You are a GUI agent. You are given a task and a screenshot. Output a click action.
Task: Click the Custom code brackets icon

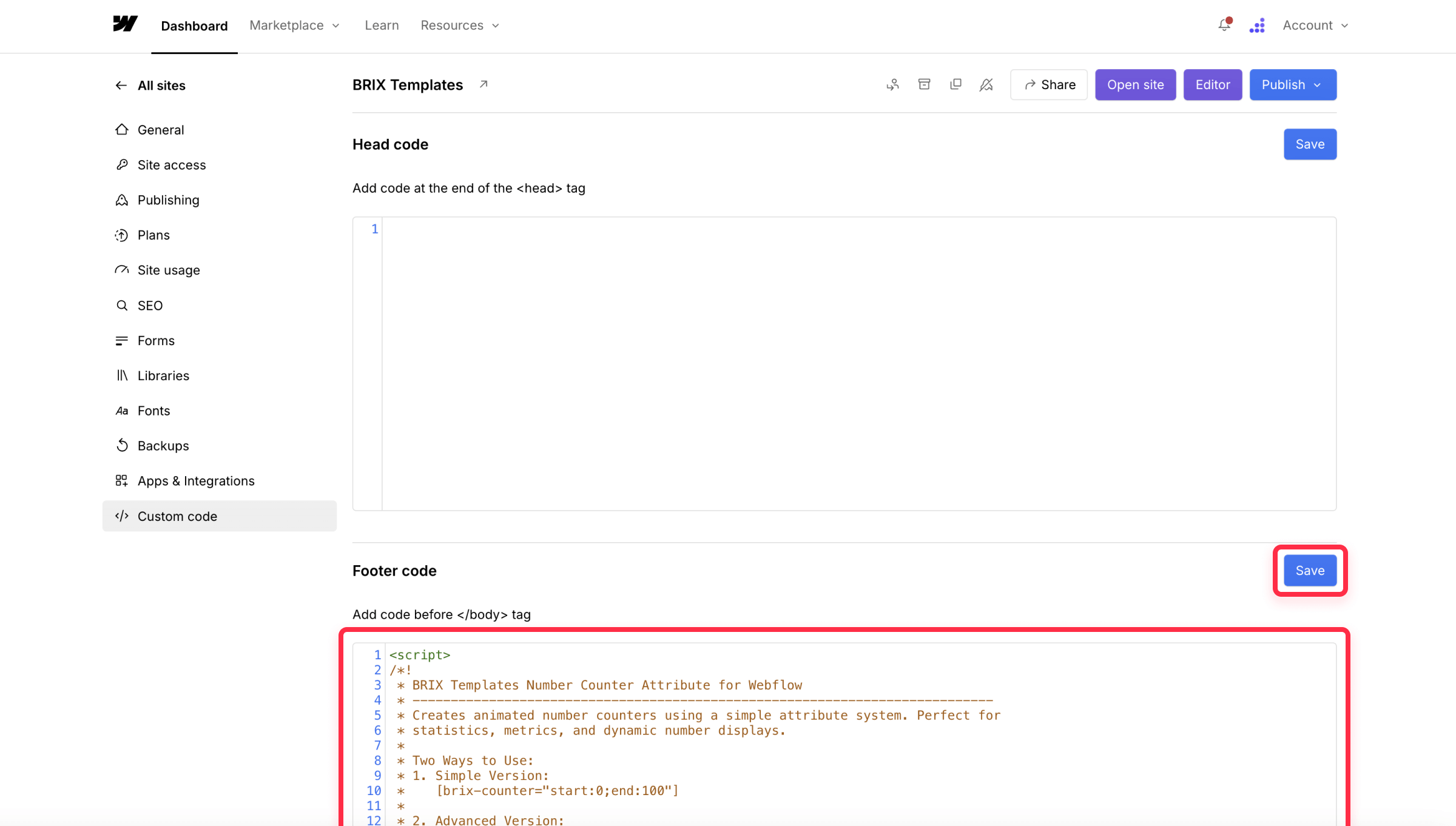[x=122, y=515]
